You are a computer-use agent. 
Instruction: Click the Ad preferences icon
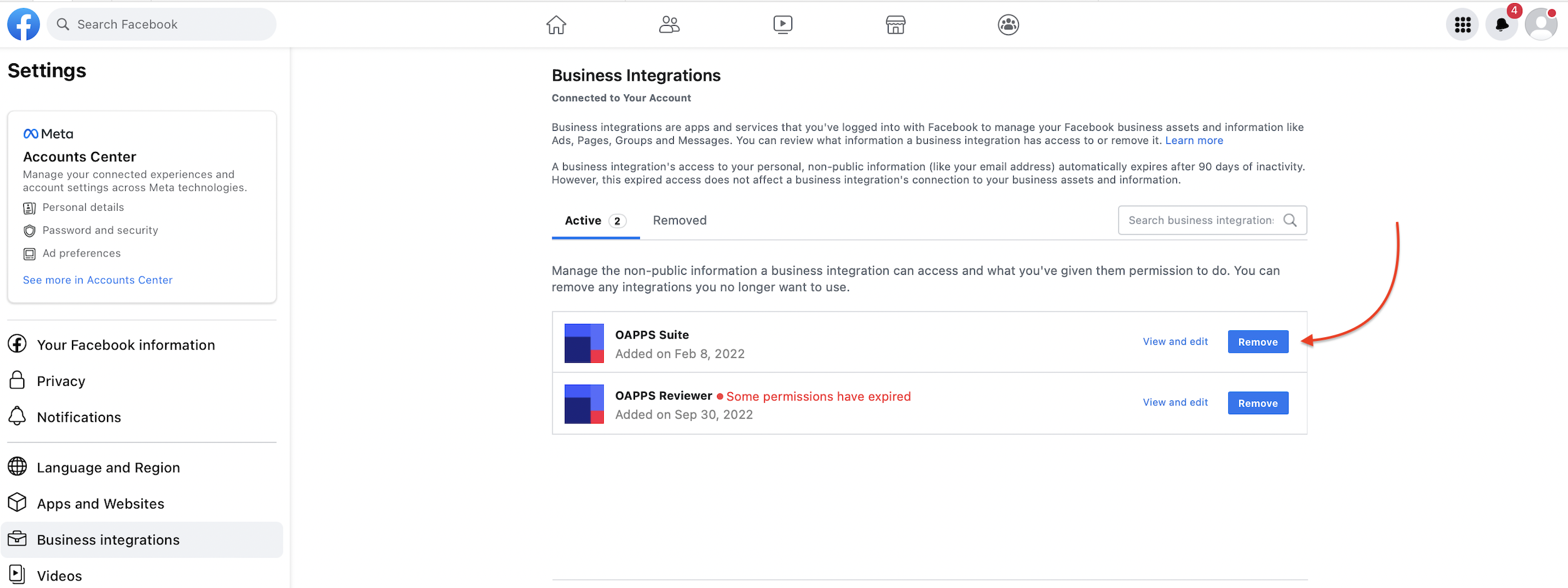pyautogui.click(x=29, y=254)
